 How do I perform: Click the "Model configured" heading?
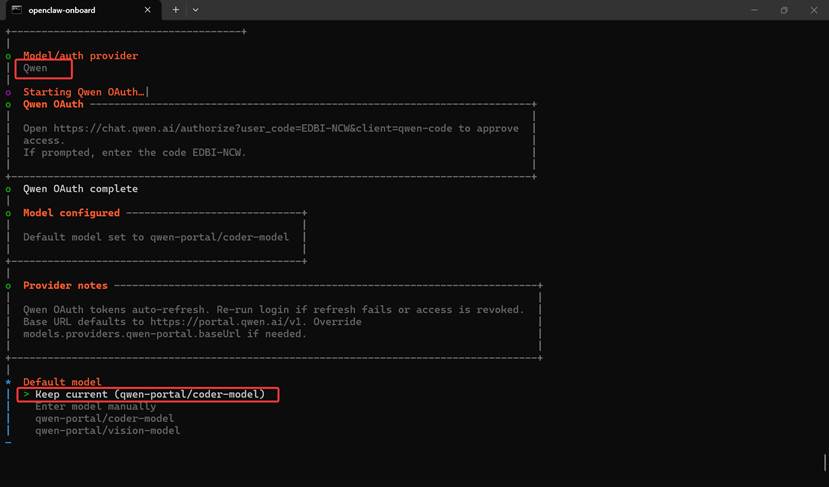(71, 213)
